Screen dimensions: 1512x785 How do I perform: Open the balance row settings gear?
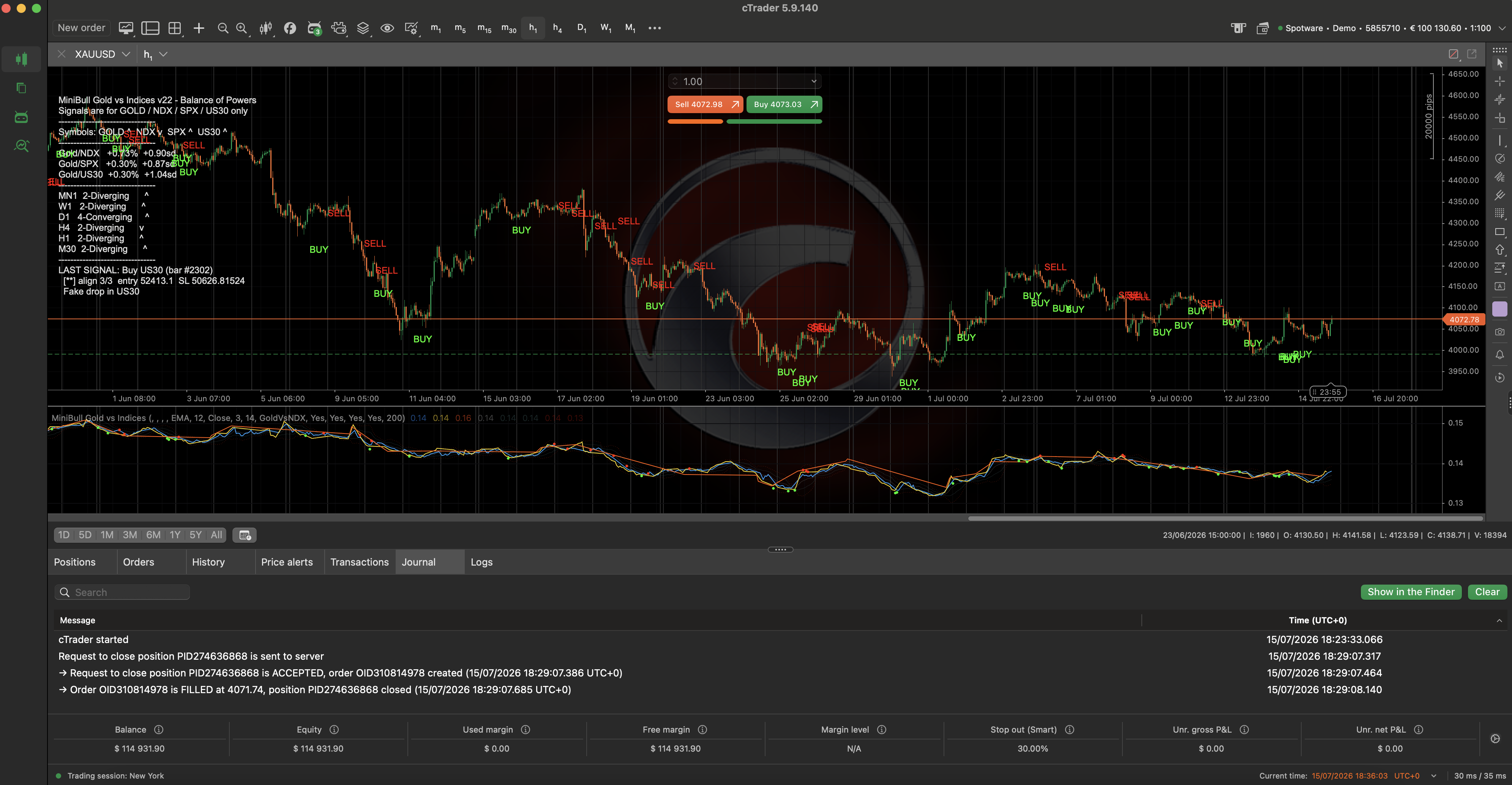[1495, 739]
